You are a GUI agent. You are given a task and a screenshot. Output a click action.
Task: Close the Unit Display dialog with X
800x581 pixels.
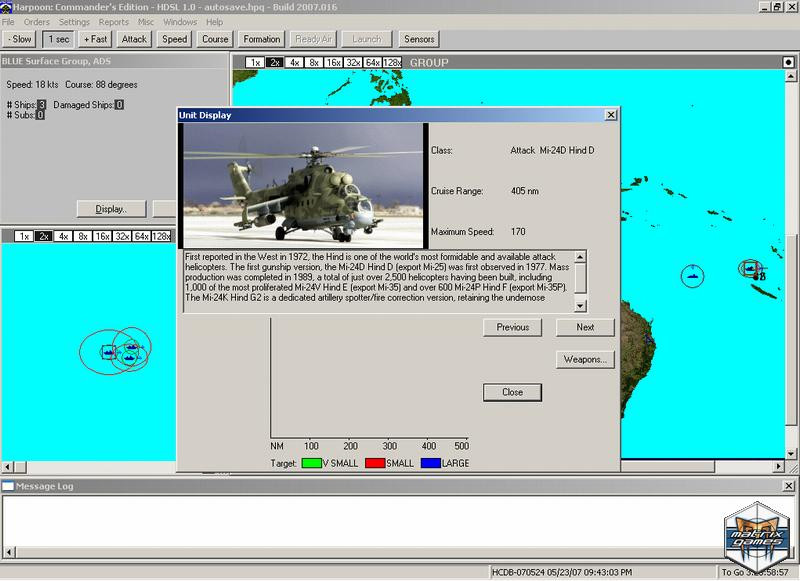click(611, 115)
